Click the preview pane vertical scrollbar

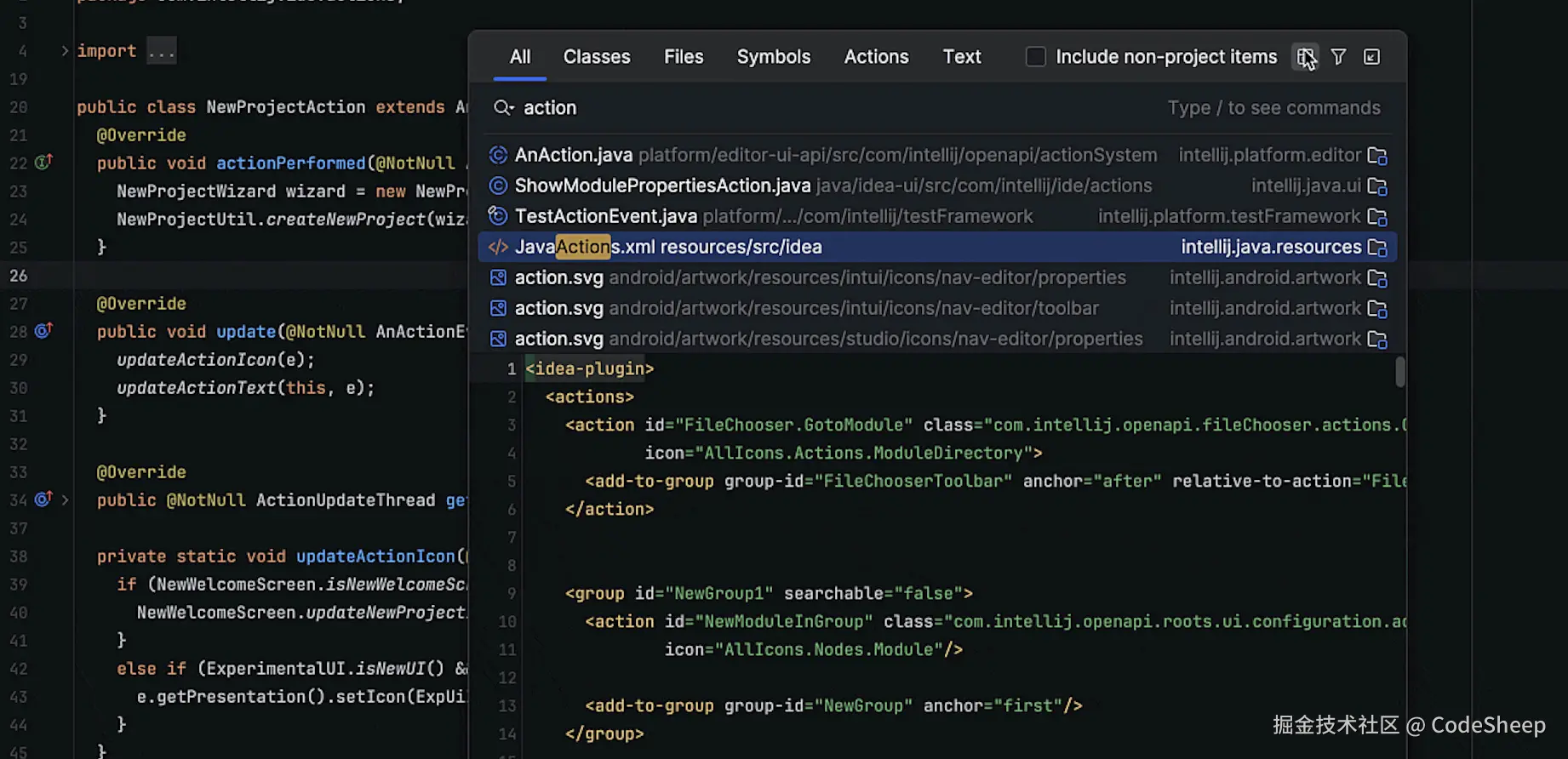tap(1400, 372)
